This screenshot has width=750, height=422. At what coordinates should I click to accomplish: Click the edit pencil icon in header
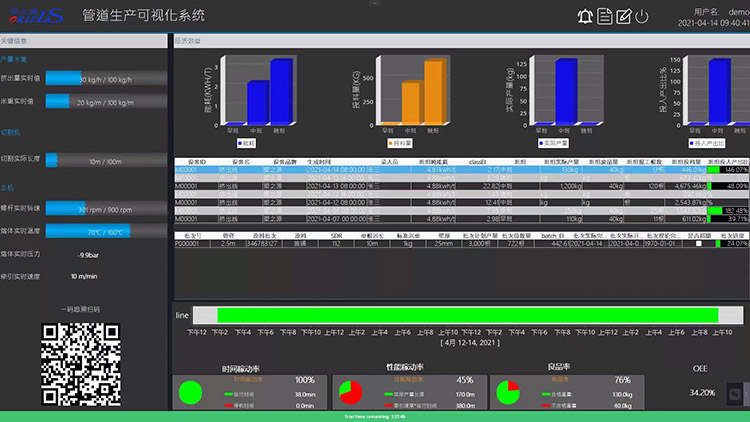[x=624, y=17]
